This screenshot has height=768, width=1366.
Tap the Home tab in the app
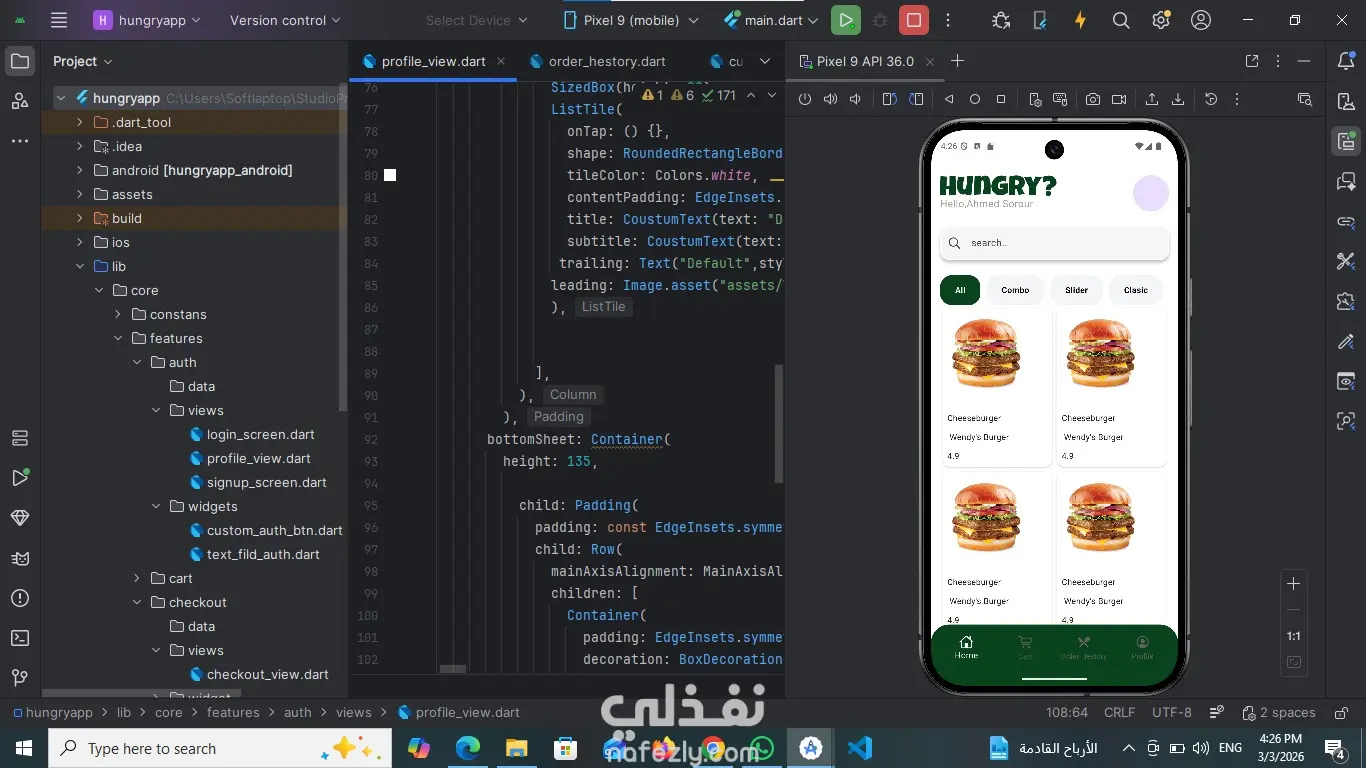point(966,647)
